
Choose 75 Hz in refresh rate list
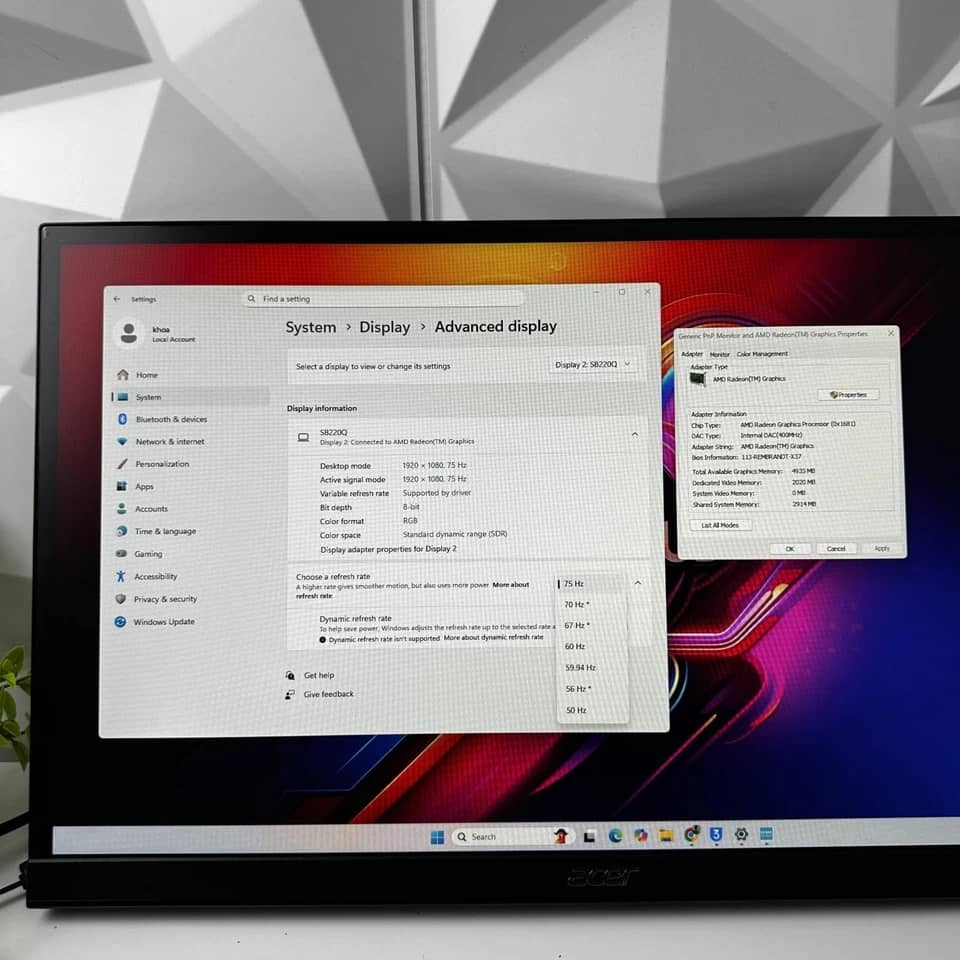point(591,583)
